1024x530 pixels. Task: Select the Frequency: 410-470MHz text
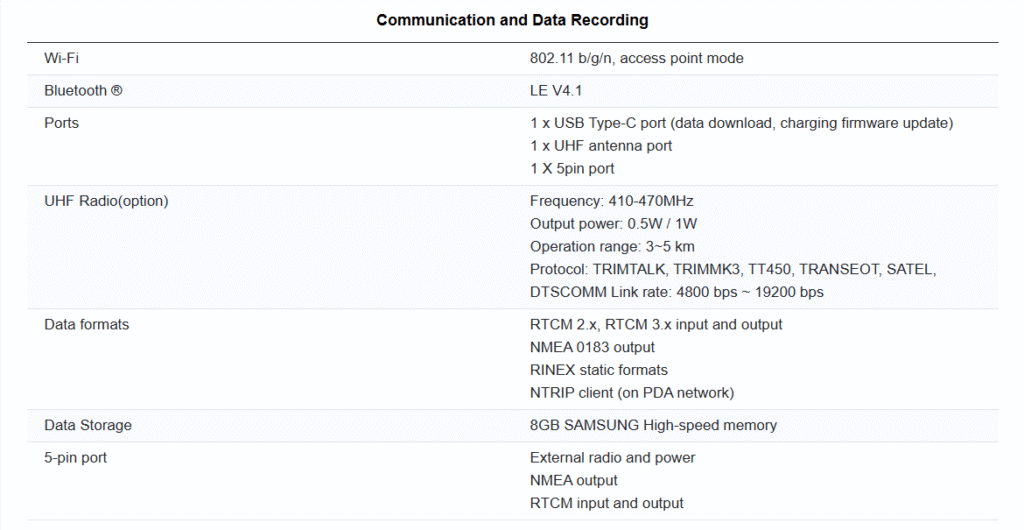(x=611, y=201)
